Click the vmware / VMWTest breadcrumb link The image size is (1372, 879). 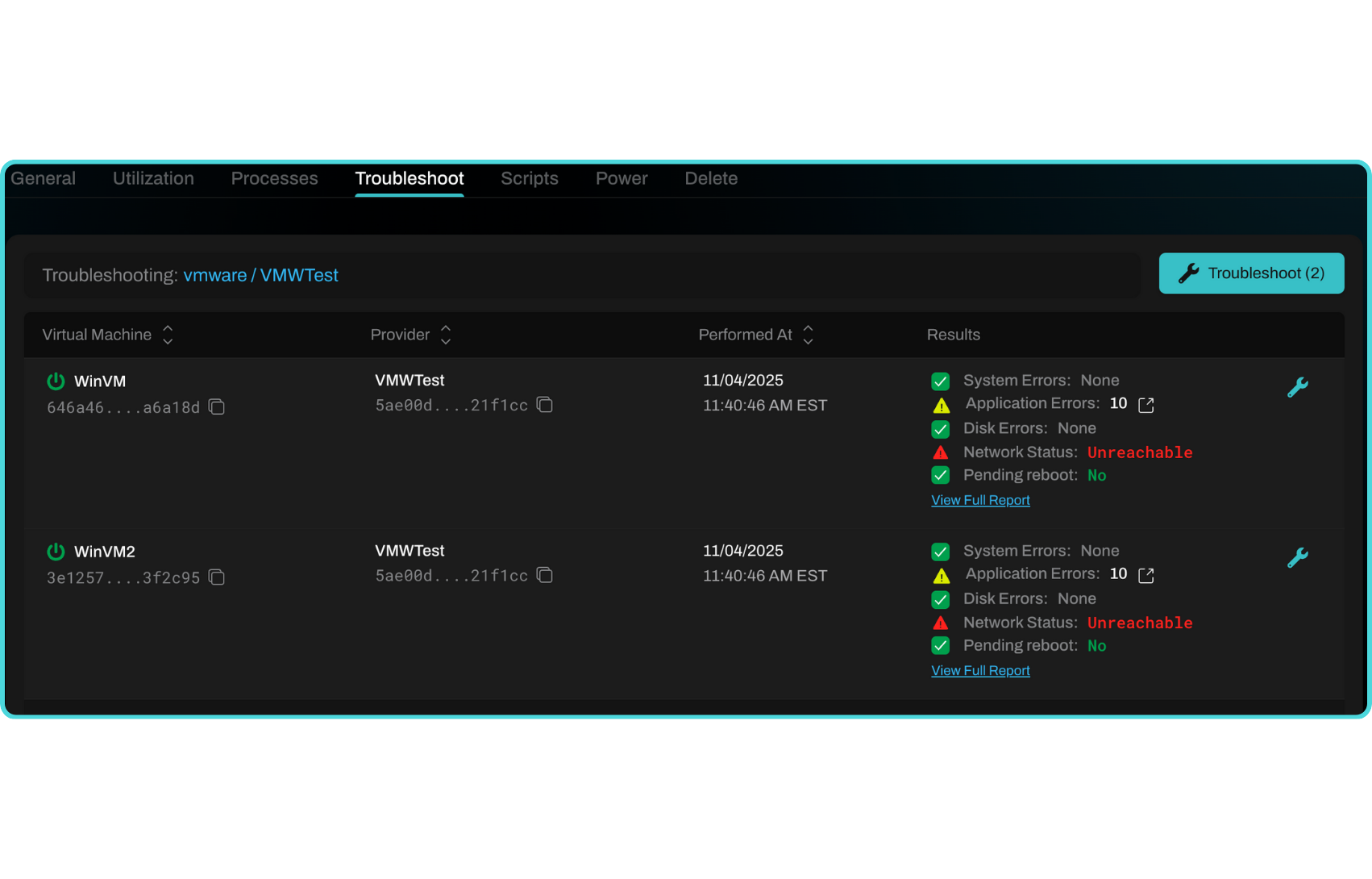coord(260,275)
